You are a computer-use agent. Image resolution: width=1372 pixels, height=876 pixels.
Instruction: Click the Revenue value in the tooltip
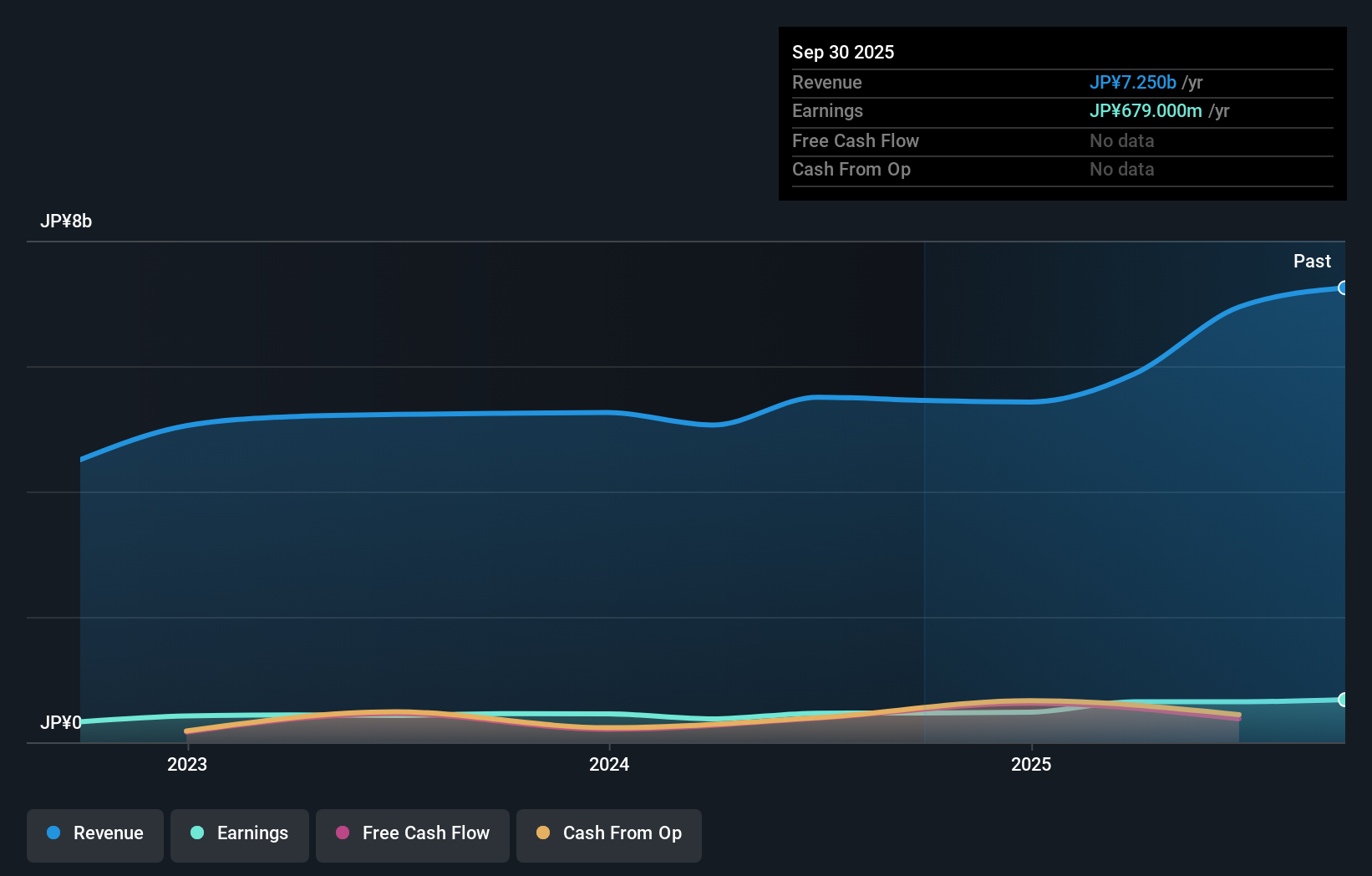click(1133, 82)
